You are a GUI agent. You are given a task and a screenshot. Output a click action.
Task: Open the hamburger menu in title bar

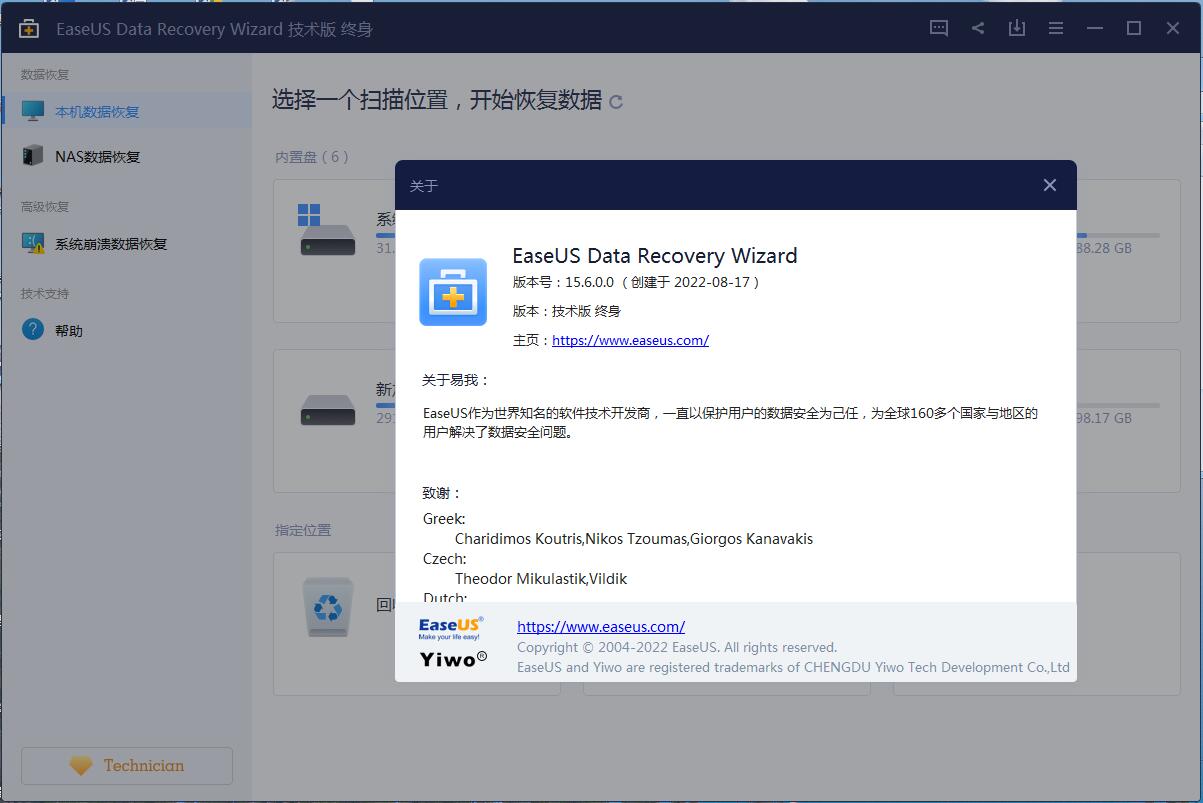(x=1056, y=28)
